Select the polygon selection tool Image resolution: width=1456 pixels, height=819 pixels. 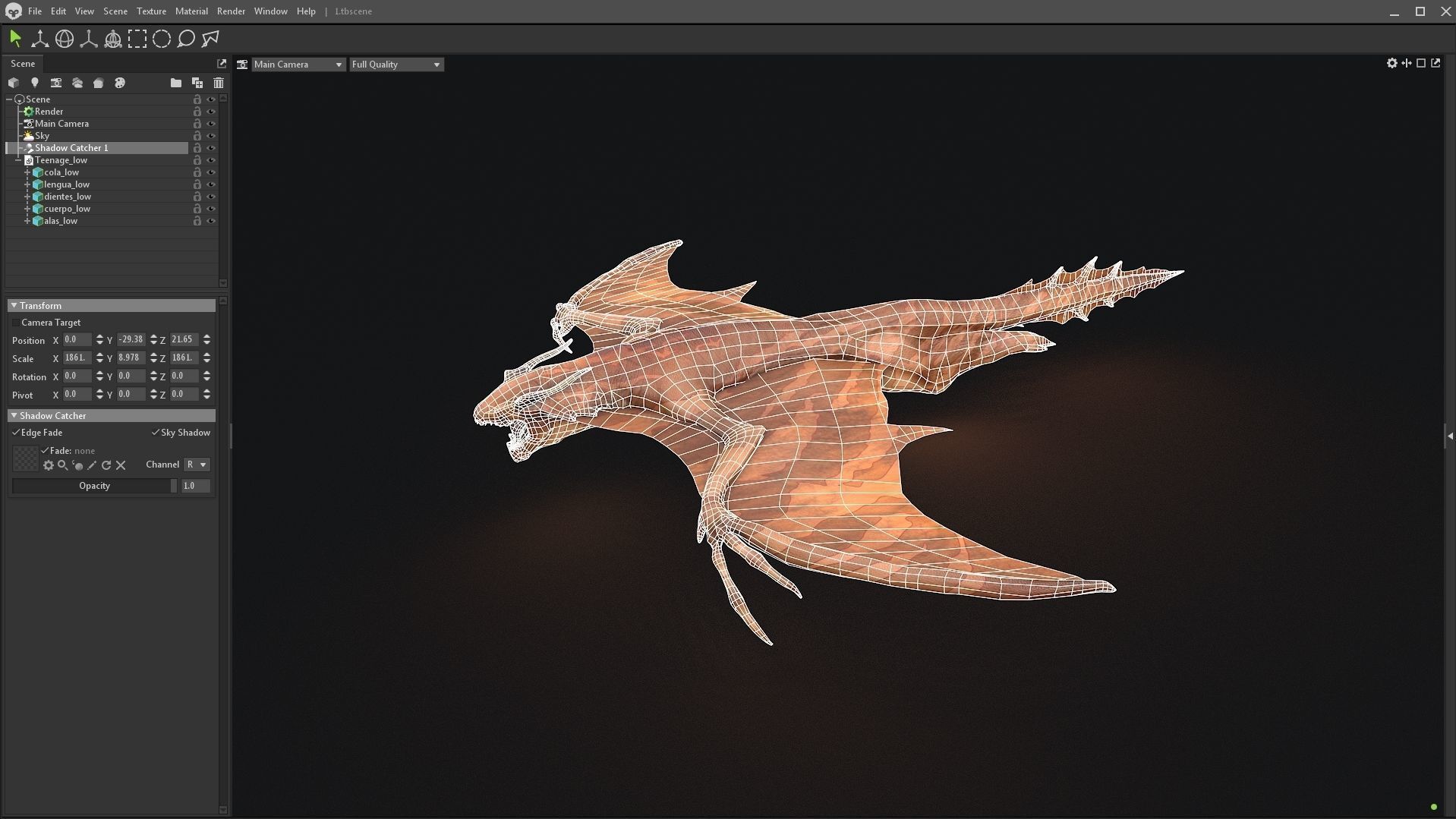click(x=210, y=39)
